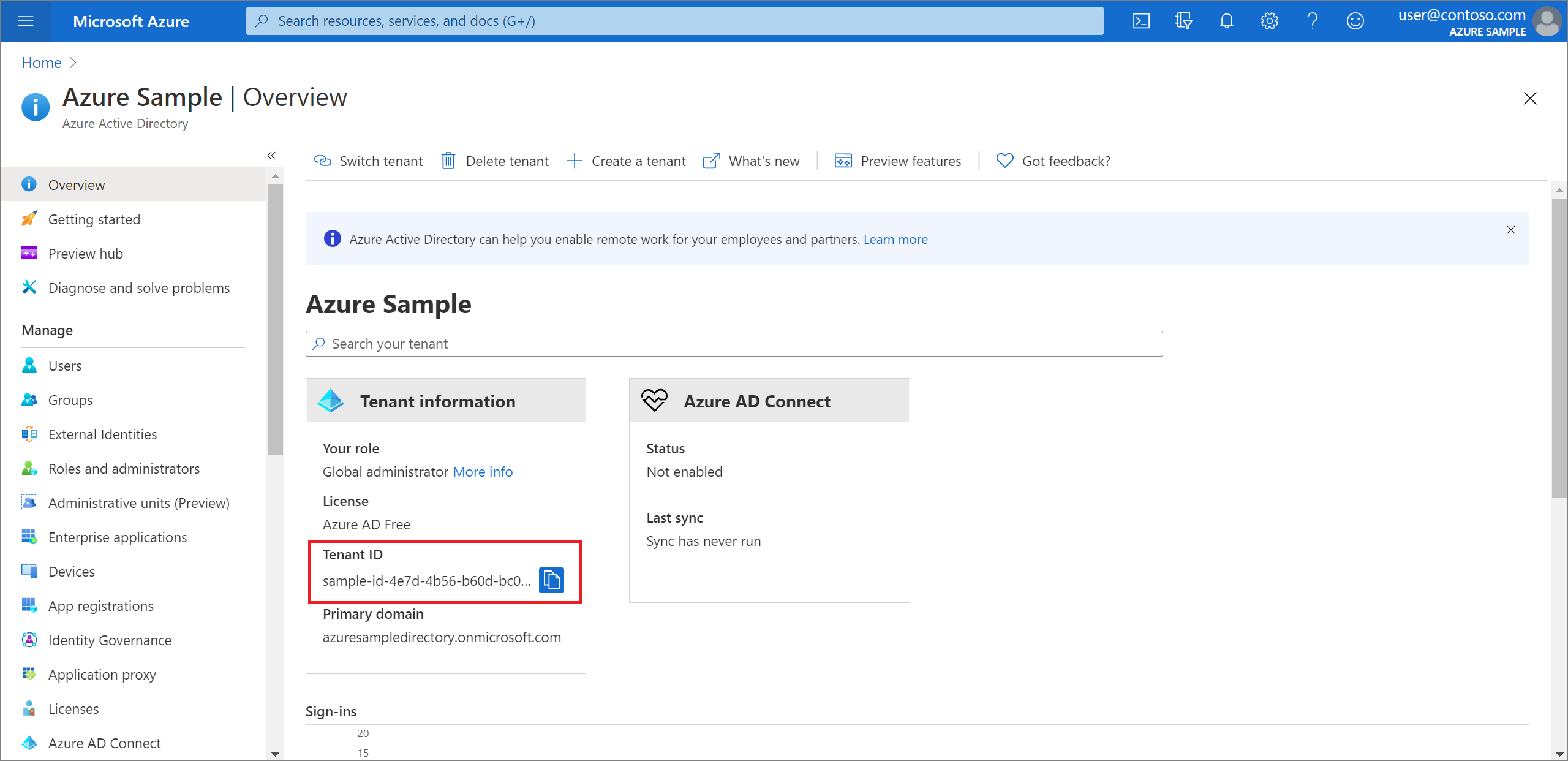
Task: Open Azure AD Connect in the sidebar
Action: pos(134,743)
